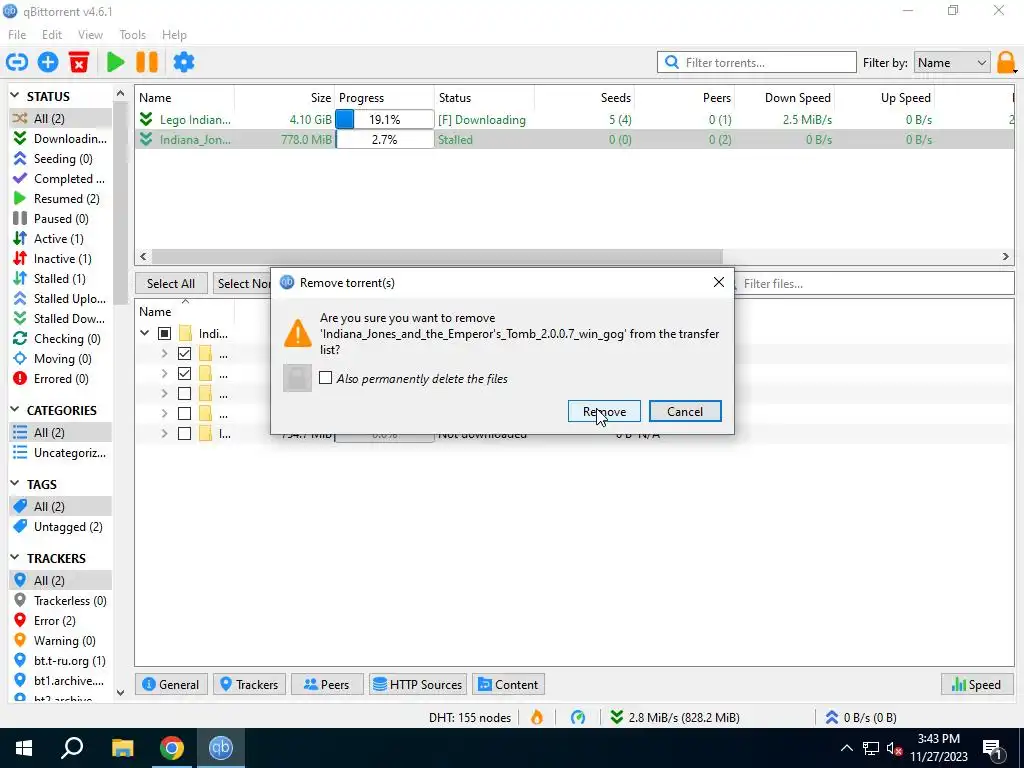Open the View menu
Screen dimensions: 1024x768
pyautogui.click(x=90, y=35)
